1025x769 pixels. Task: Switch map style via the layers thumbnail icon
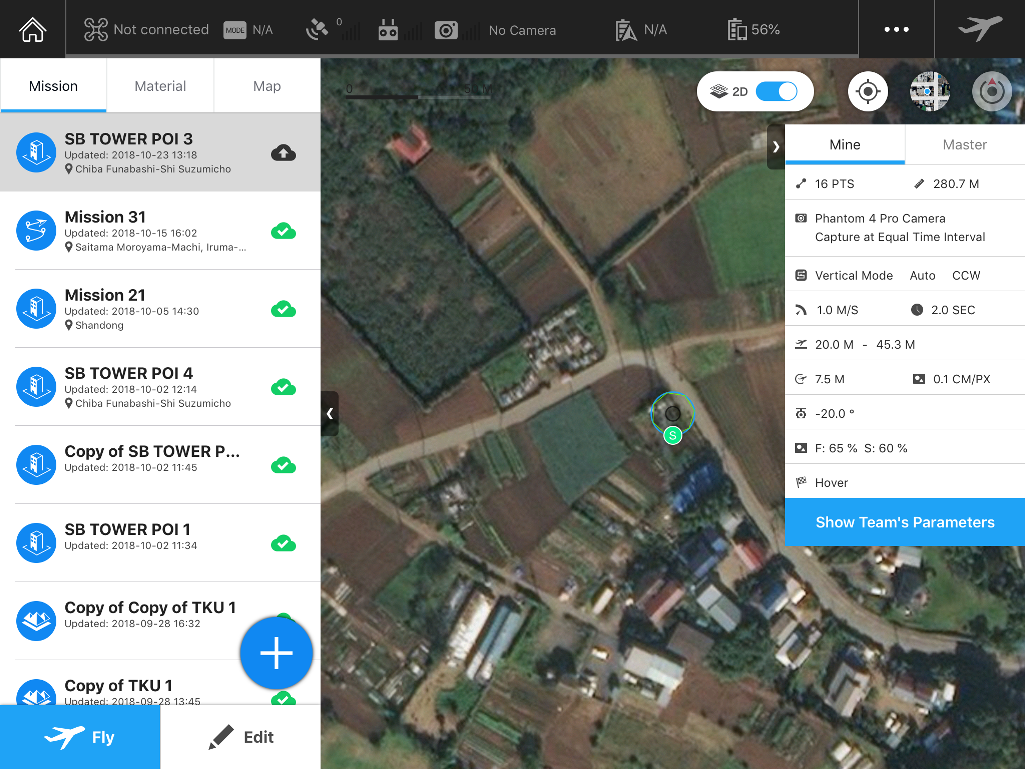[929, 91]
